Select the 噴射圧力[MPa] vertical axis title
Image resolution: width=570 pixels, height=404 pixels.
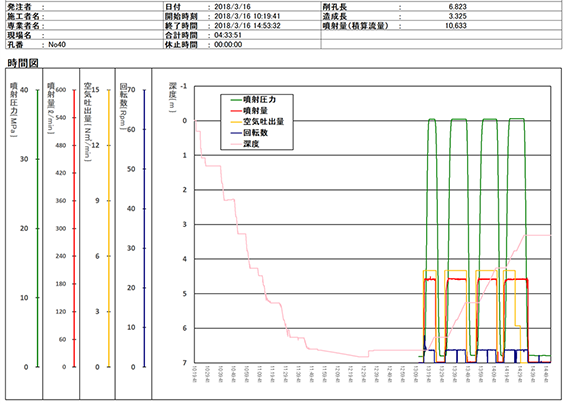(x=13, y=109)
